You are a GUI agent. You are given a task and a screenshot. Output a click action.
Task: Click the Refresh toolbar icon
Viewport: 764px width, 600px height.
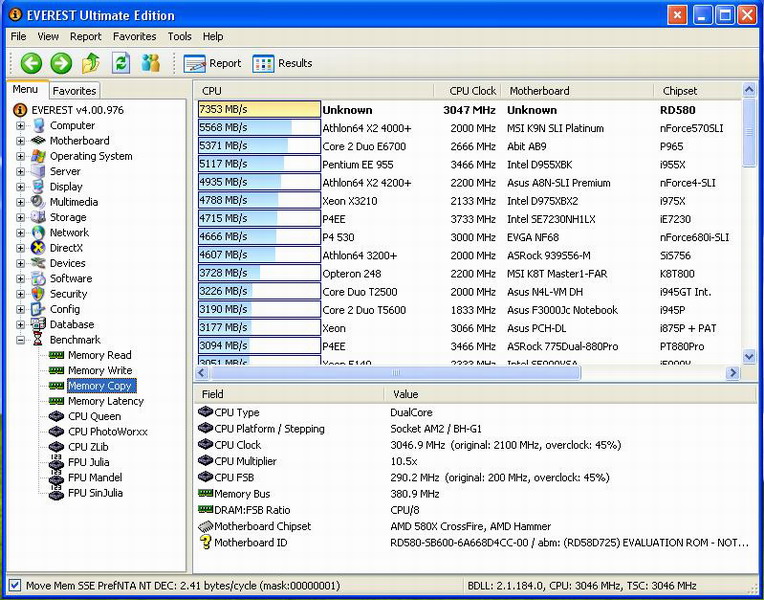(x=121, y=63)
